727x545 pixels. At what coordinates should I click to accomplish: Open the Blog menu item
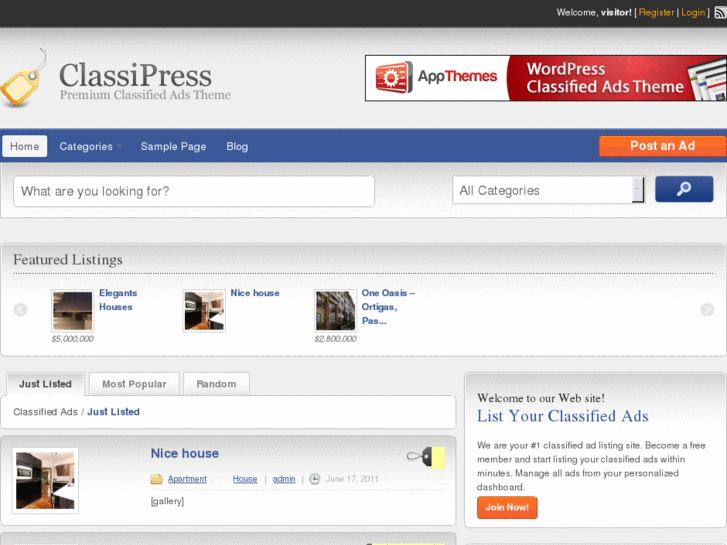237,147
